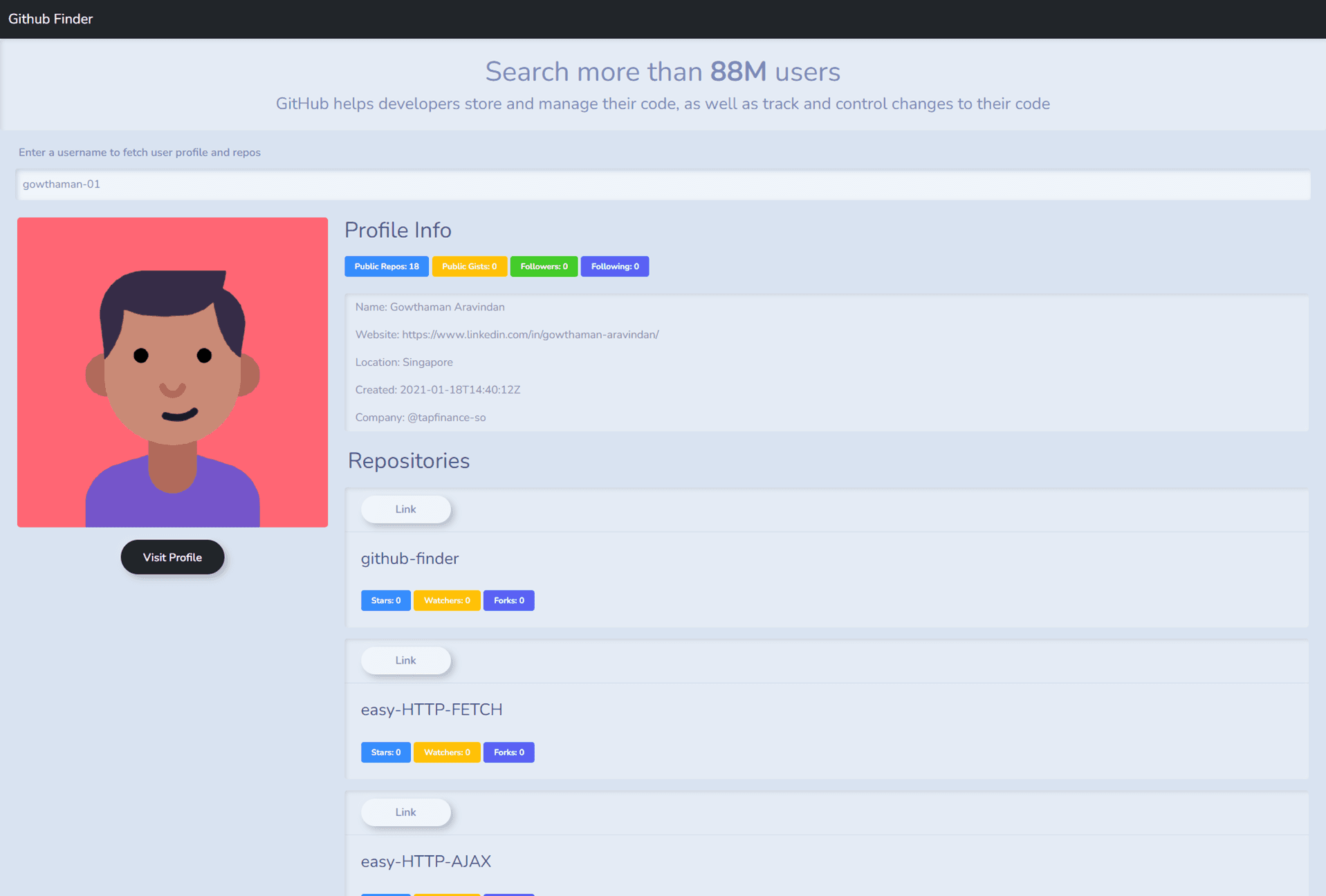The width and height of the screenshot is (1326, 896).
Task: Click the Public Repos: 18 badge
Action: click(387, 266)
